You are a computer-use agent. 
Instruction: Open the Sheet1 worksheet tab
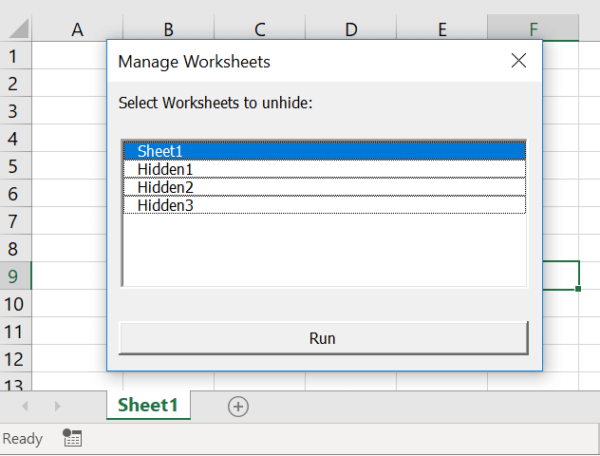coord(148,405)
